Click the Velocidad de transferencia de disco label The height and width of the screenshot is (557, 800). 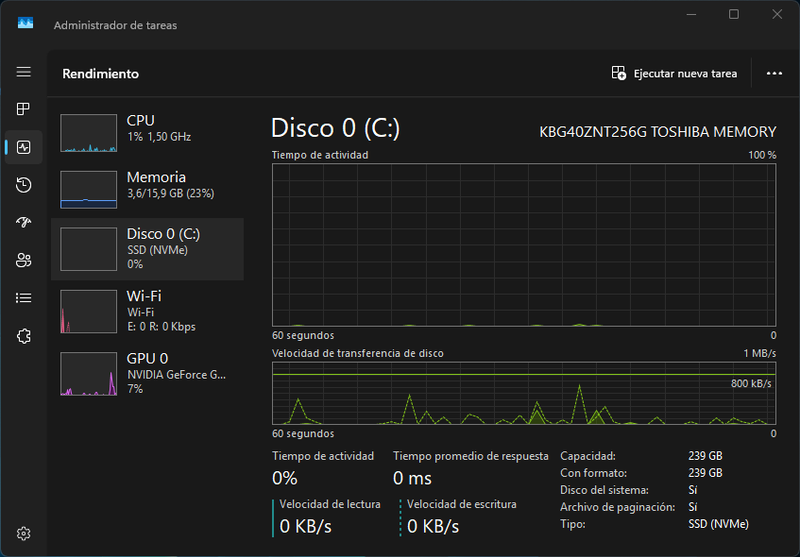point(358,353)
